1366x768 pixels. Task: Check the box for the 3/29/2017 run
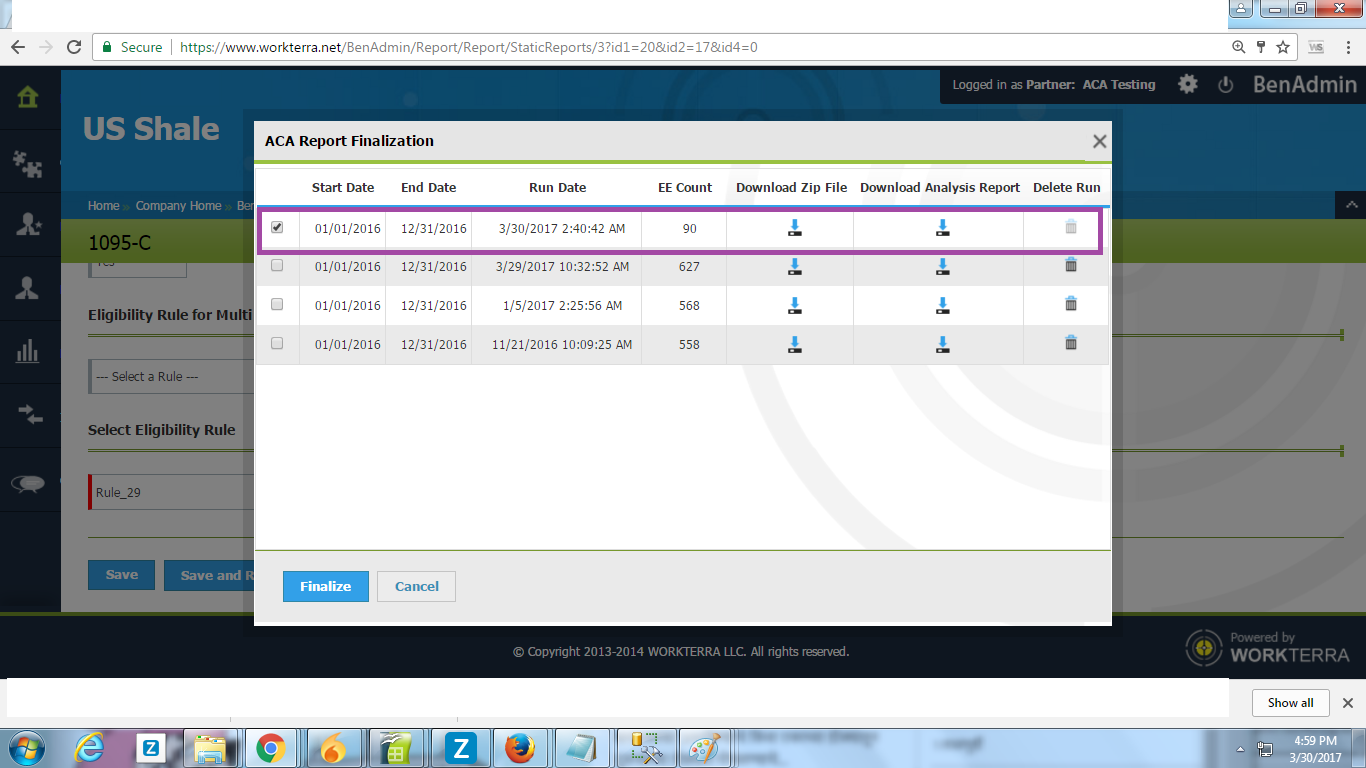pyautogui.click(x=277, y=266)
